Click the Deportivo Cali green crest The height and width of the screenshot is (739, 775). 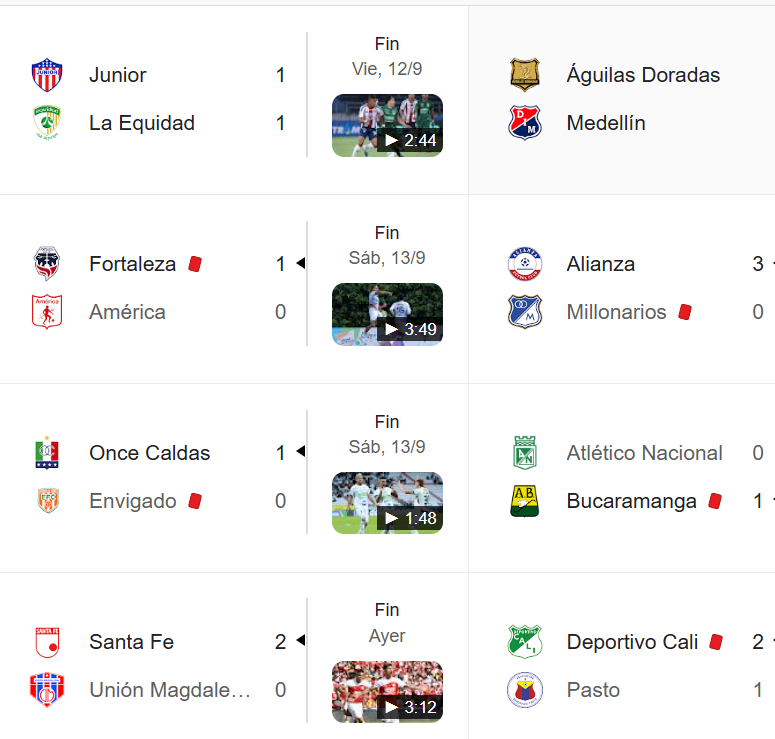525,642
